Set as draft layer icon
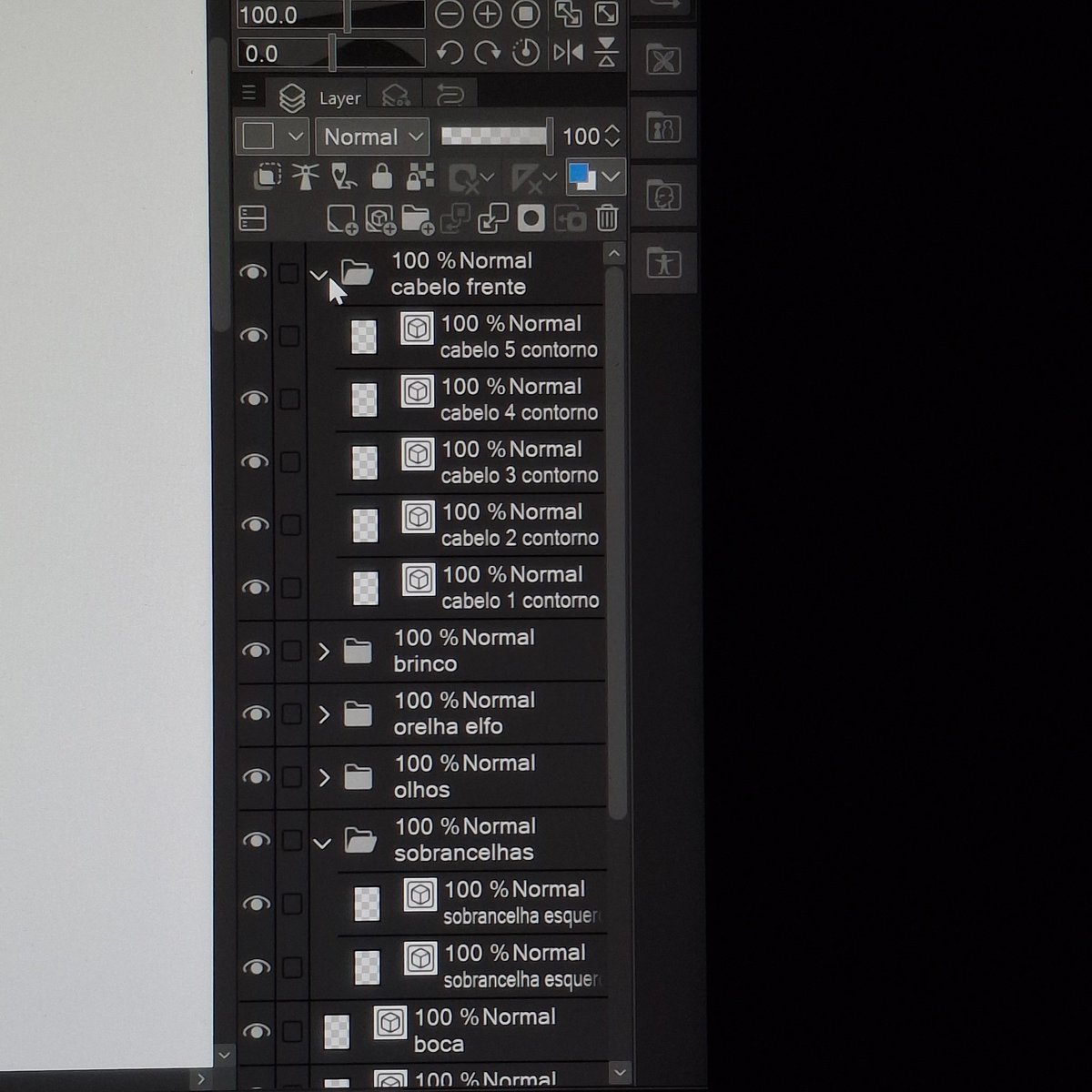Viewport: 1092px width, 1092px height. (343, 176)
